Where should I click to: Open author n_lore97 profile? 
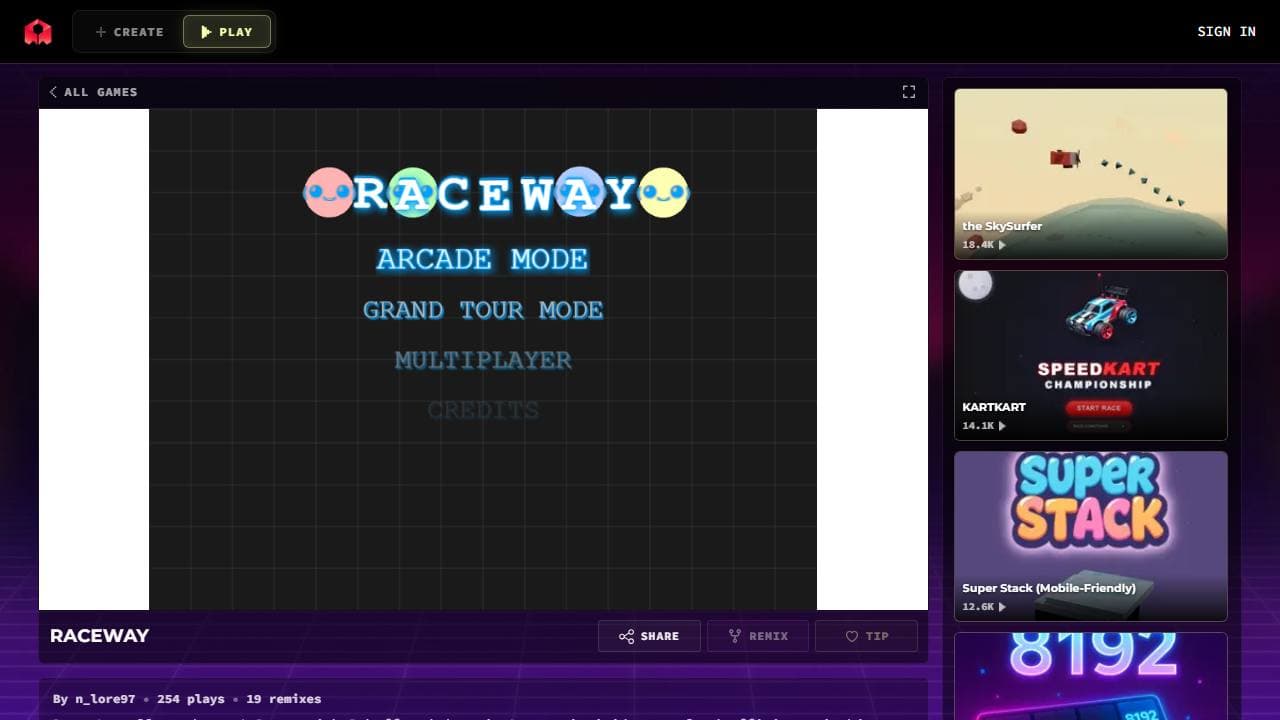(x=105, y=699)
